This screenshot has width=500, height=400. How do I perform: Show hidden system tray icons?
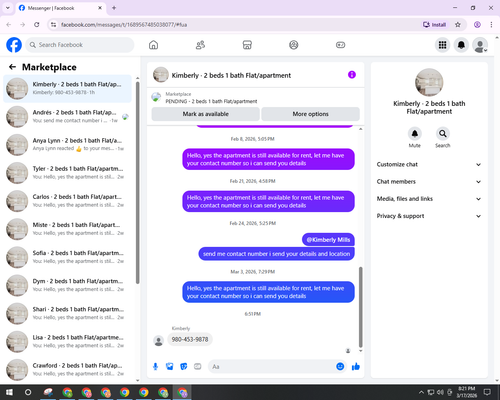pos(421,392)
